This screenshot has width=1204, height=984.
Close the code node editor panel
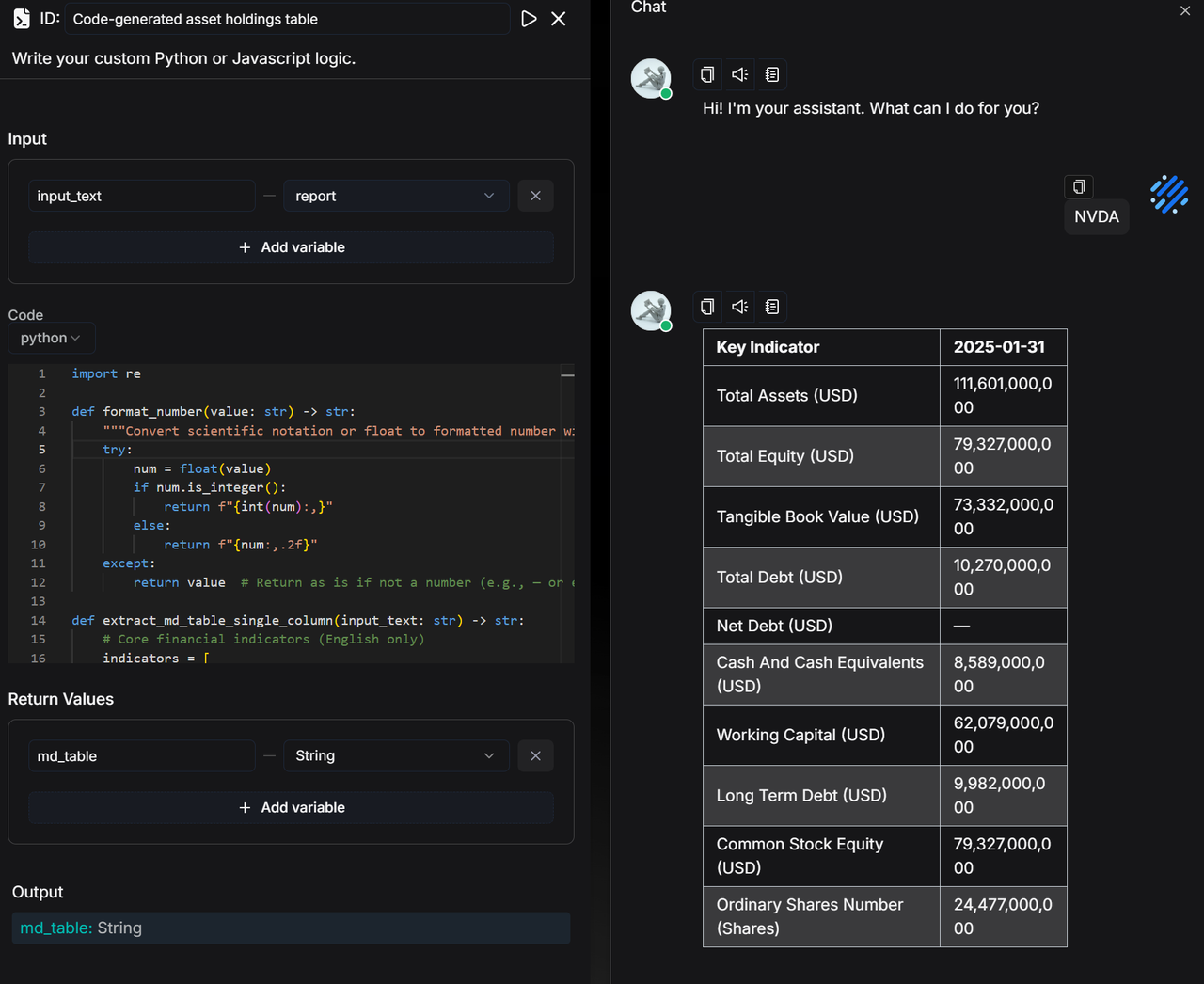pyautogui.click(x=559, y=19)
